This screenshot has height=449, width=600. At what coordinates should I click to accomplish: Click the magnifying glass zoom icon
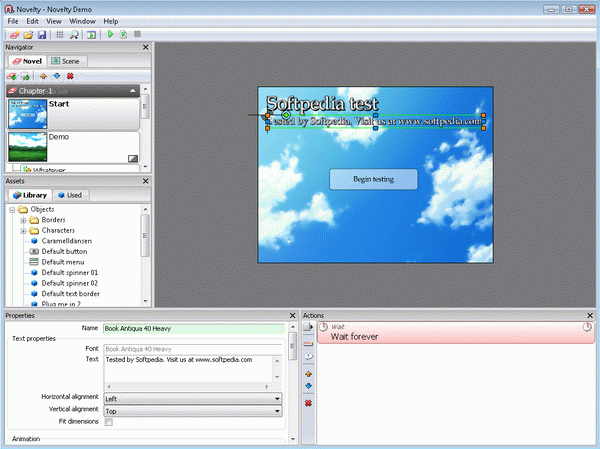pos(74,35)
